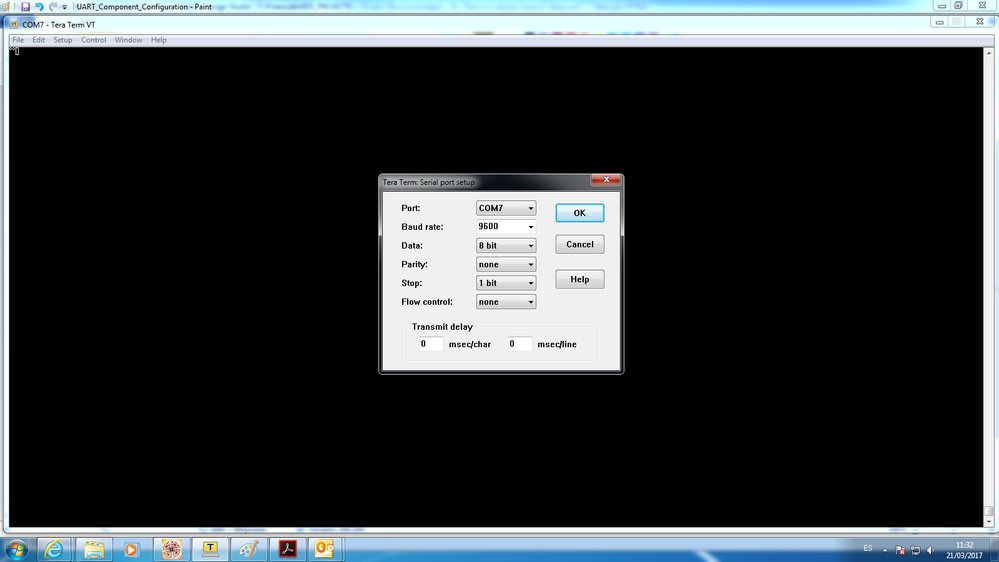
Task: Open the network status tray icon
Action: click(916, 550)
